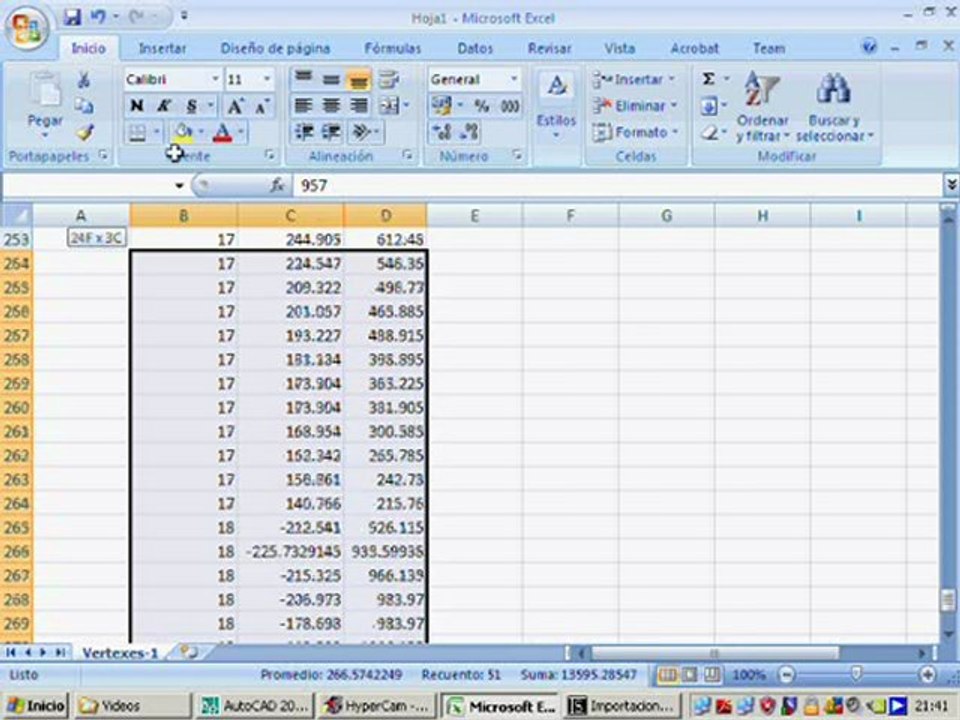The width and height of the screenshot is (960, 720).
Task: Apply red font color A
Action: coord(223,132)
